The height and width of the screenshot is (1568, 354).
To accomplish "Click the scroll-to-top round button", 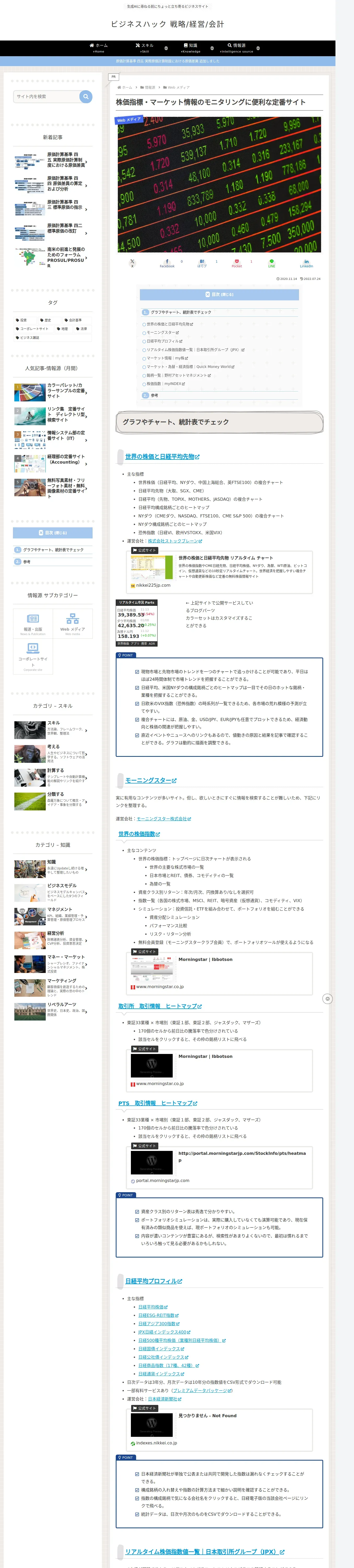I will point(327,998).
